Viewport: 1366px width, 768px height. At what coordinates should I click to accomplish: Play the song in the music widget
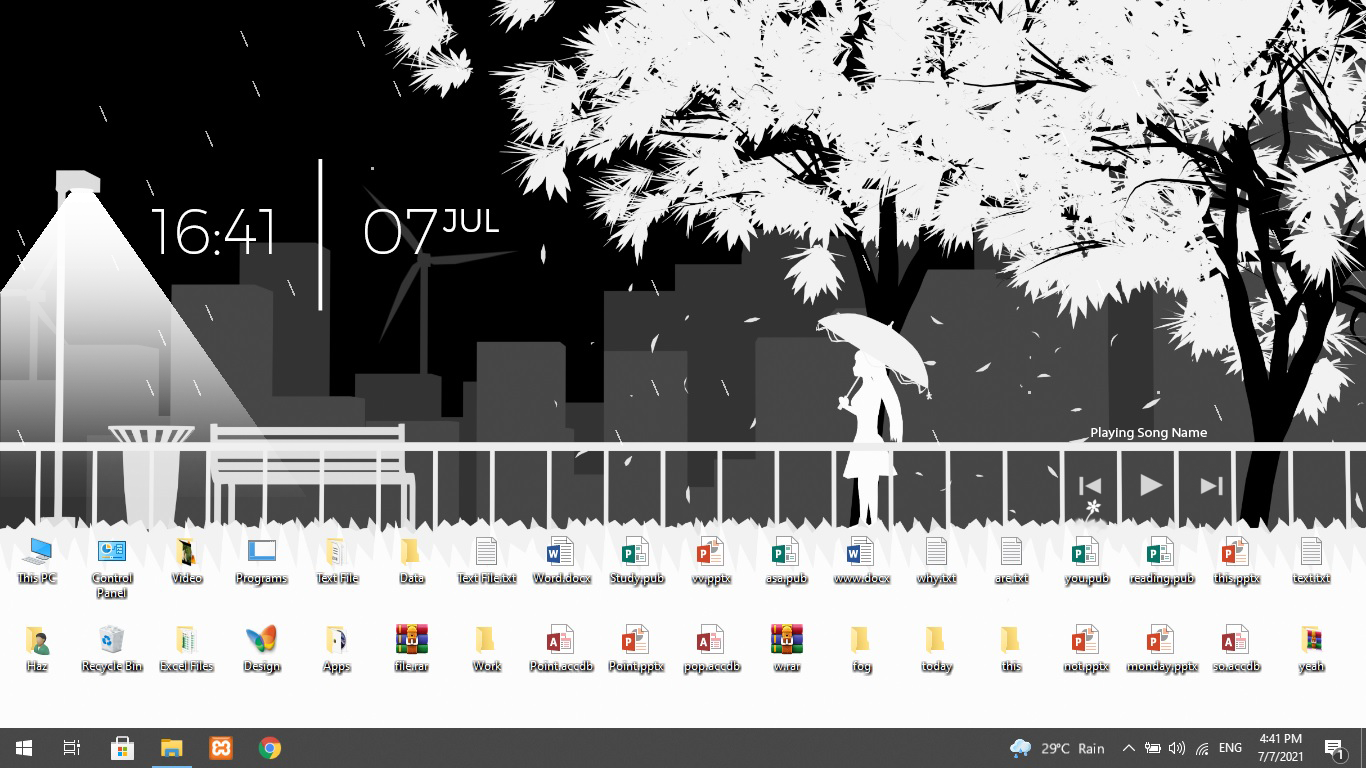click(x=1150, y=485)
